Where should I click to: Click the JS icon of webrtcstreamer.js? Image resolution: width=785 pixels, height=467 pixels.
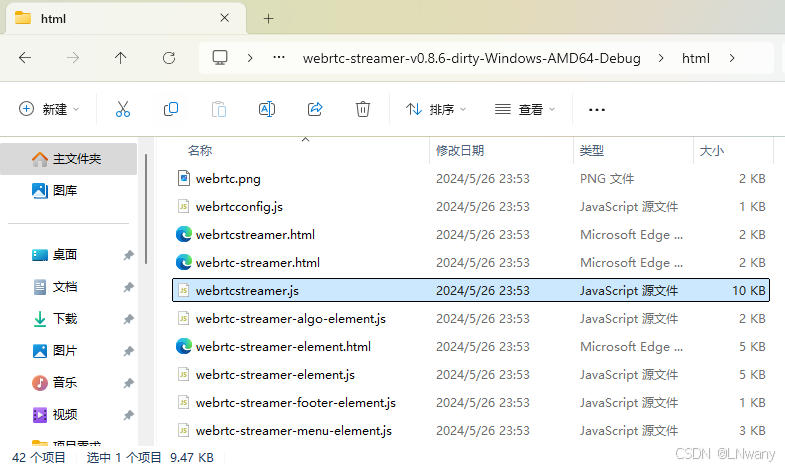[184, 290]
